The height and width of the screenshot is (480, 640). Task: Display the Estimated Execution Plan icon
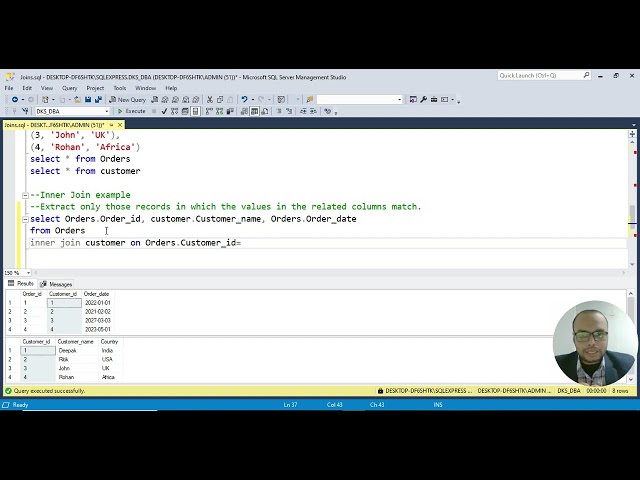174,111
